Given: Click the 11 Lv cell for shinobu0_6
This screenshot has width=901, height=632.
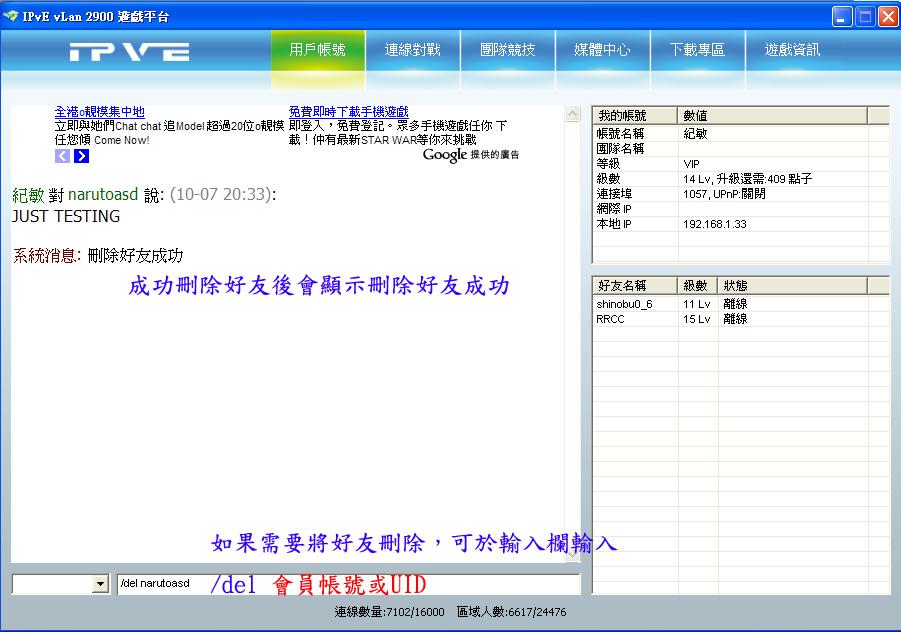Looking at the screenshot, I should [696, 304].
